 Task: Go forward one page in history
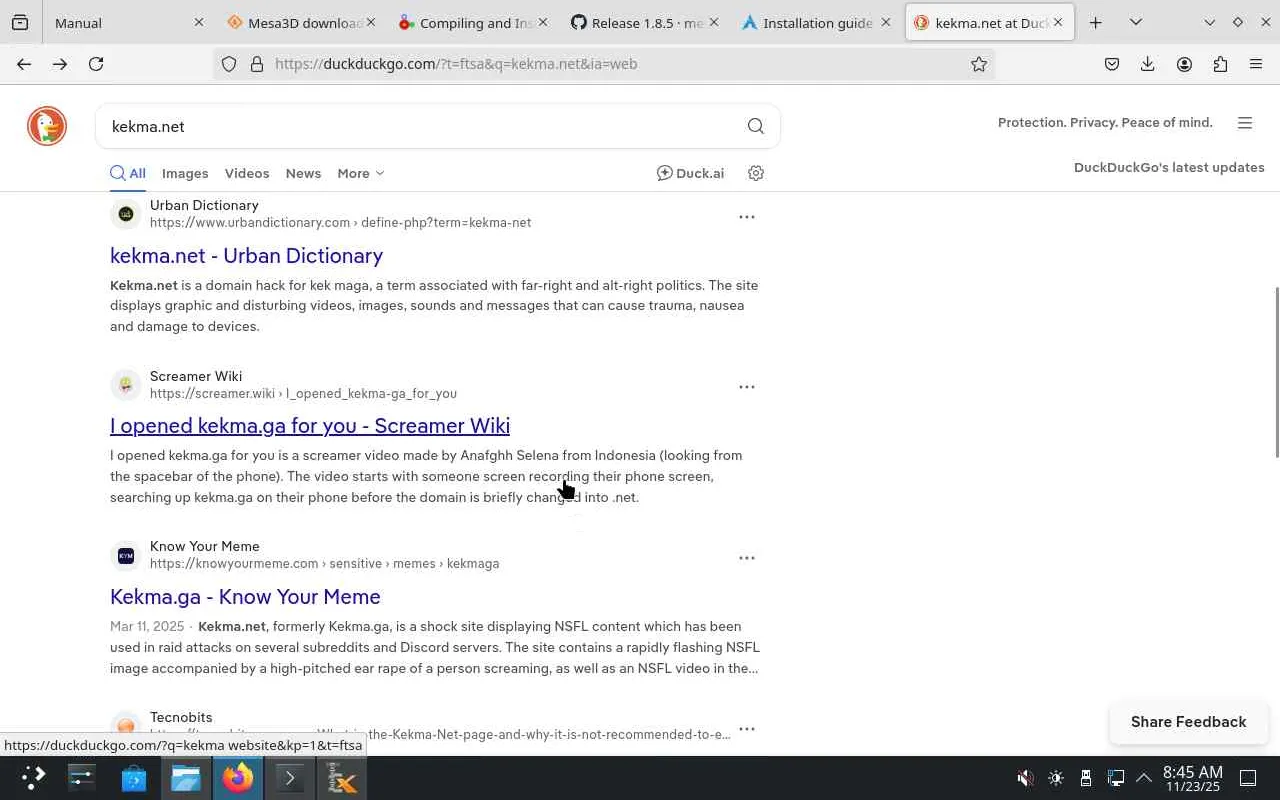(60, 64)
